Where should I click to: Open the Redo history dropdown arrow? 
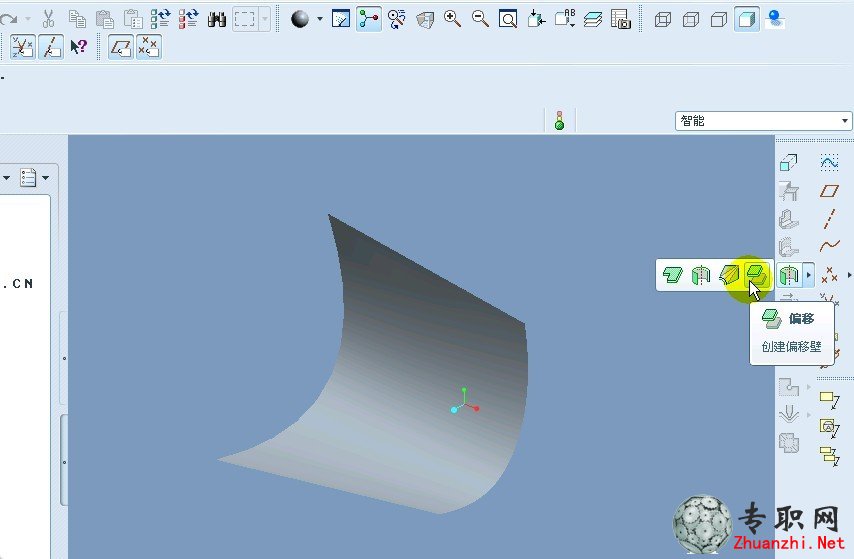pyautogui.click(x=28, y=20)
